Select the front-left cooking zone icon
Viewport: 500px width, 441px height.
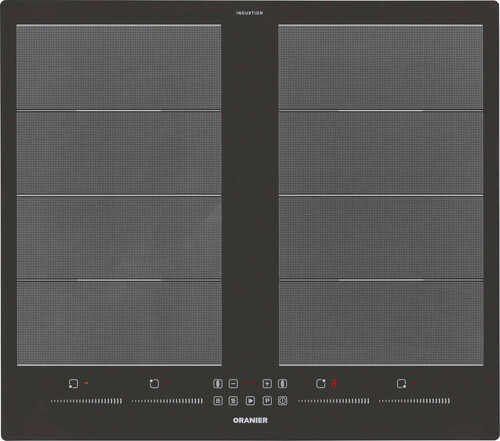coord(73,384)
